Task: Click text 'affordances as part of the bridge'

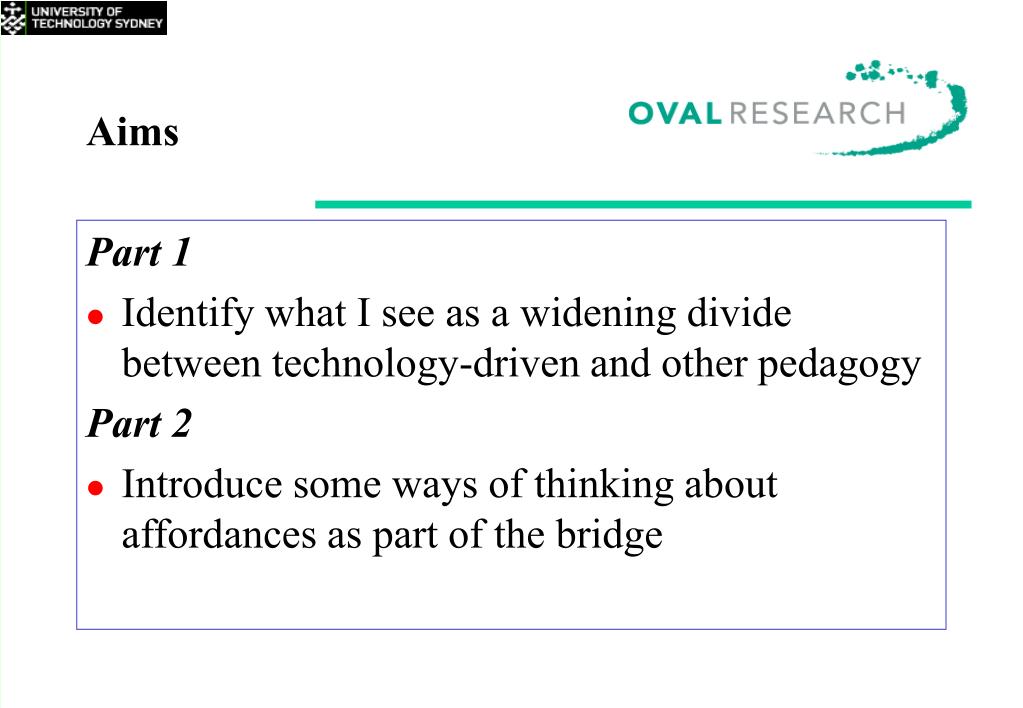Action: pos(392,535)
